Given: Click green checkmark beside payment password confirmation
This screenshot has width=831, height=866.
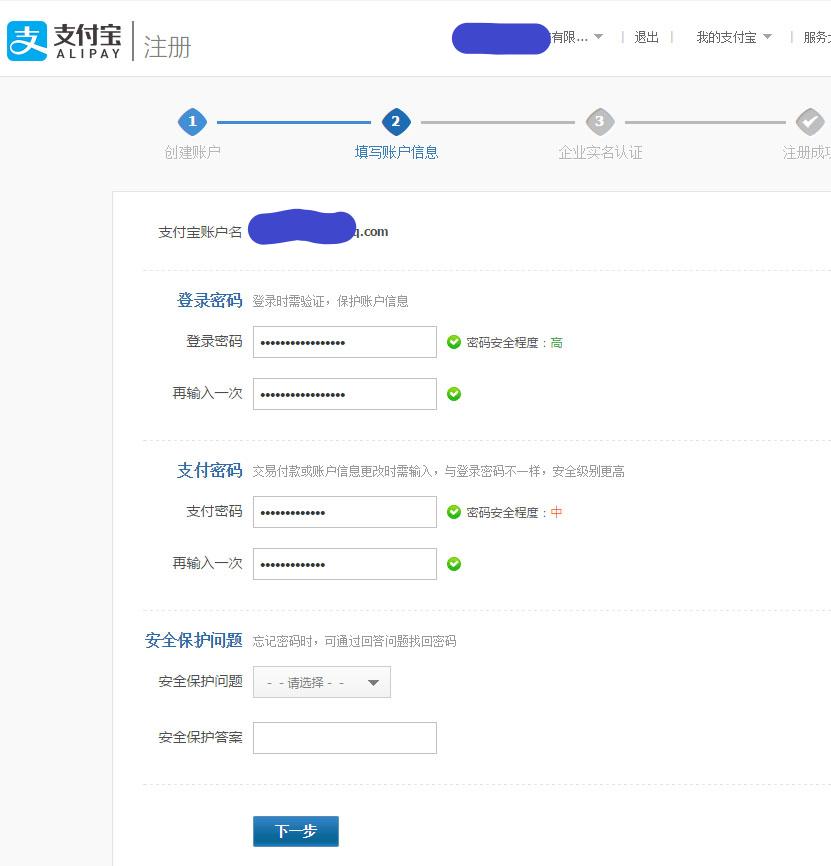Looking at the screenshot, I should [x=455, y=563].
